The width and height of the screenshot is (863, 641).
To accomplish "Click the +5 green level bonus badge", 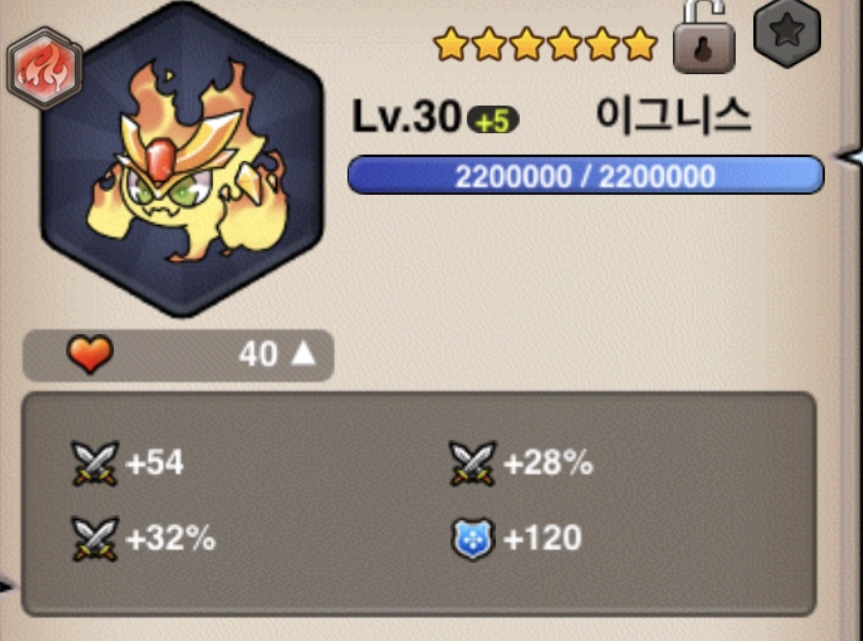I will [493, 120].
